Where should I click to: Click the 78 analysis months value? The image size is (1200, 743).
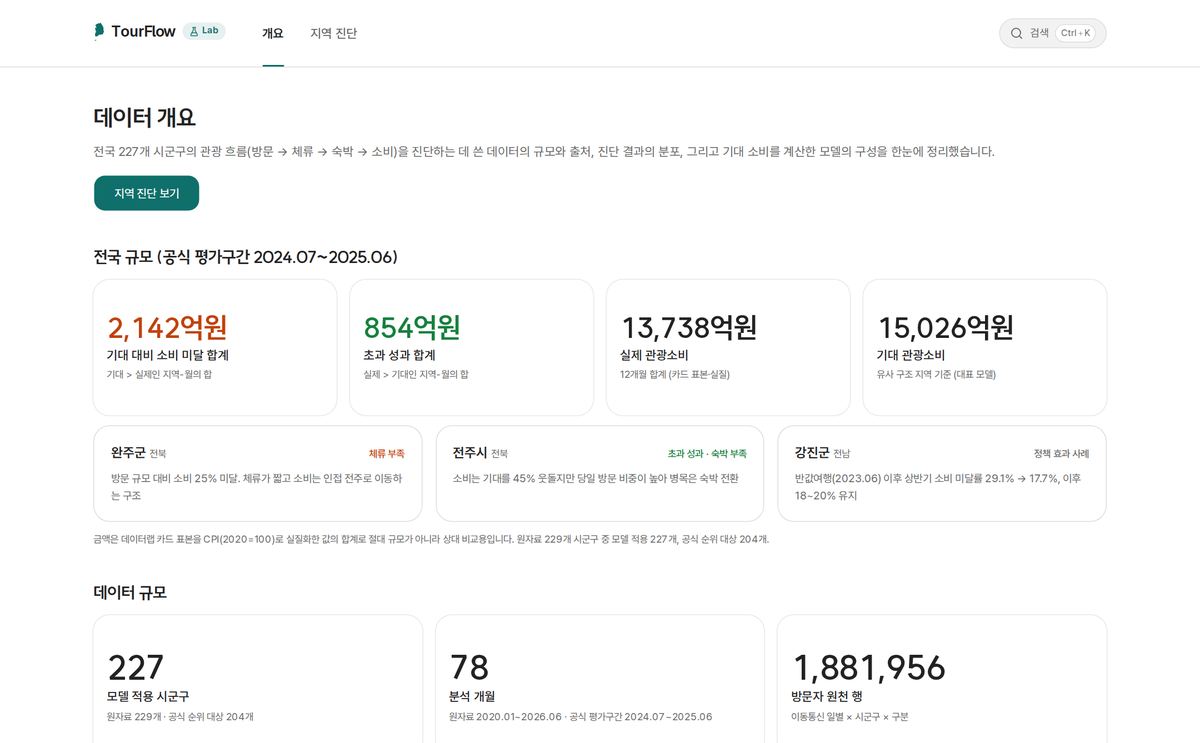tap(469, 667)
